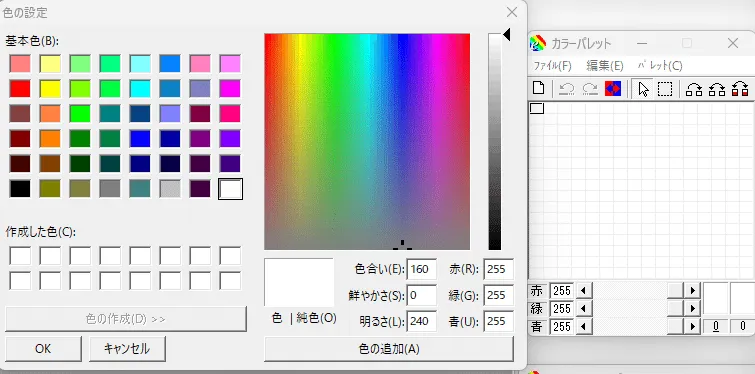This screenshot has height=374, width=755.
Task: Increase 青 with its right arrow
Action: click(x=692, y=326)
